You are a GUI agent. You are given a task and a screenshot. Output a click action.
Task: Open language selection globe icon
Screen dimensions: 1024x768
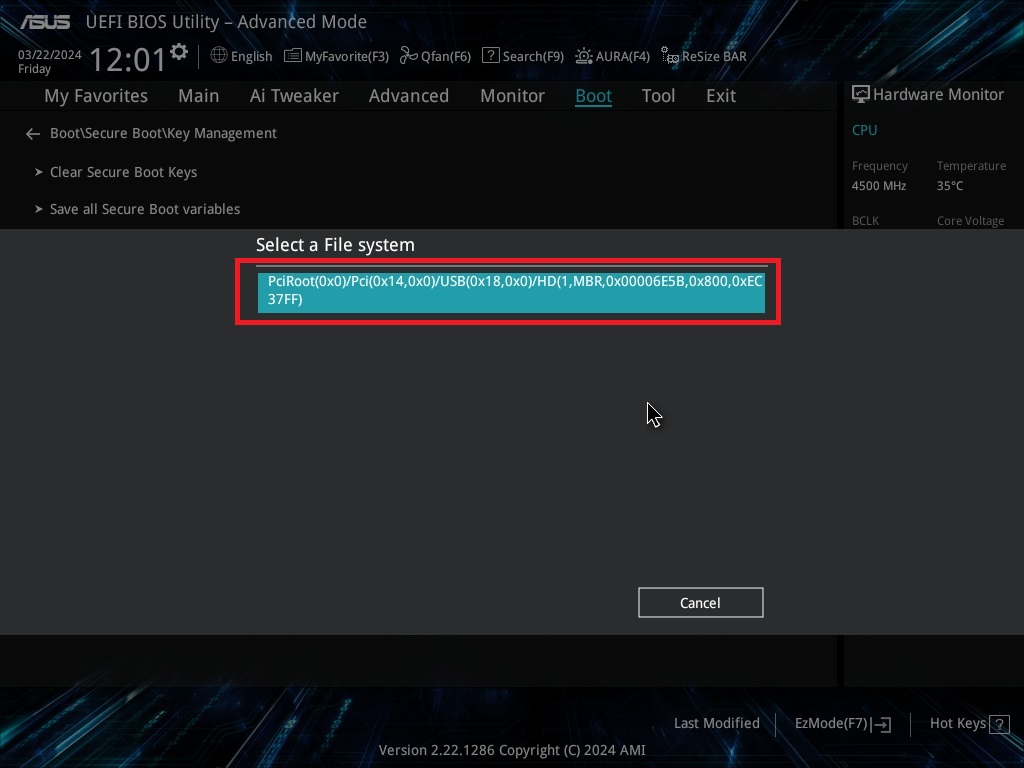(219, 56)
